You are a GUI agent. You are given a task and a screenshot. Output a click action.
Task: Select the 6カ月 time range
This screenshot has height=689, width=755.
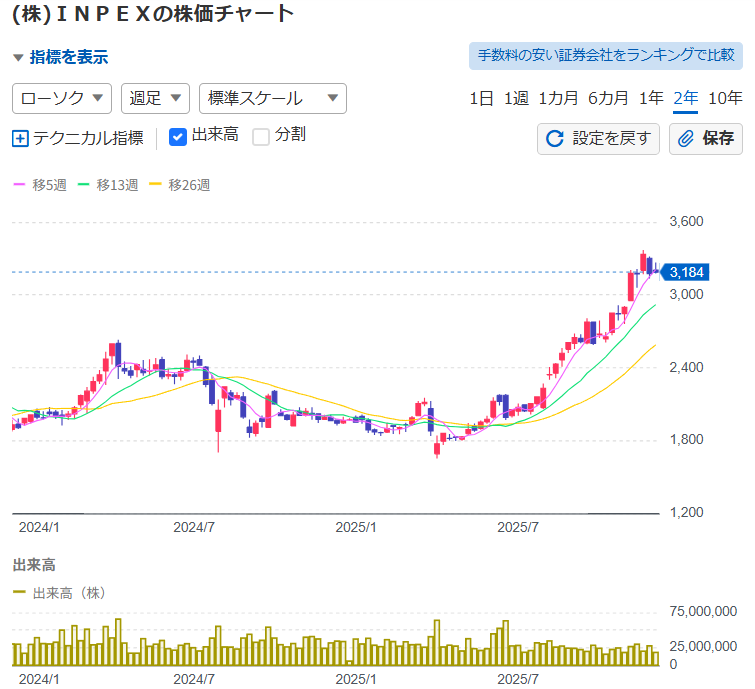(x=608, y=98)
